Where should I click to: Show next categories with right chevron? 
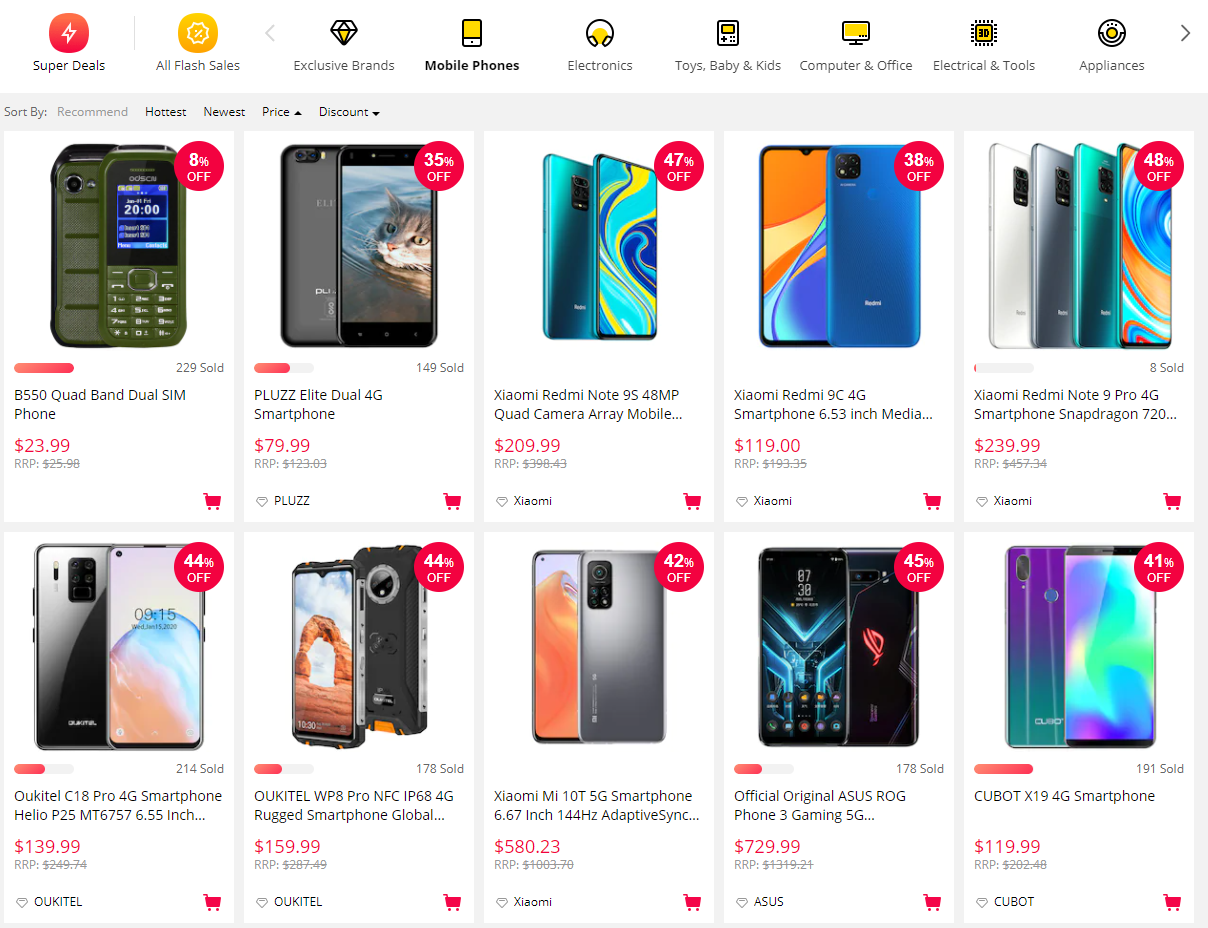[1185, 33]
